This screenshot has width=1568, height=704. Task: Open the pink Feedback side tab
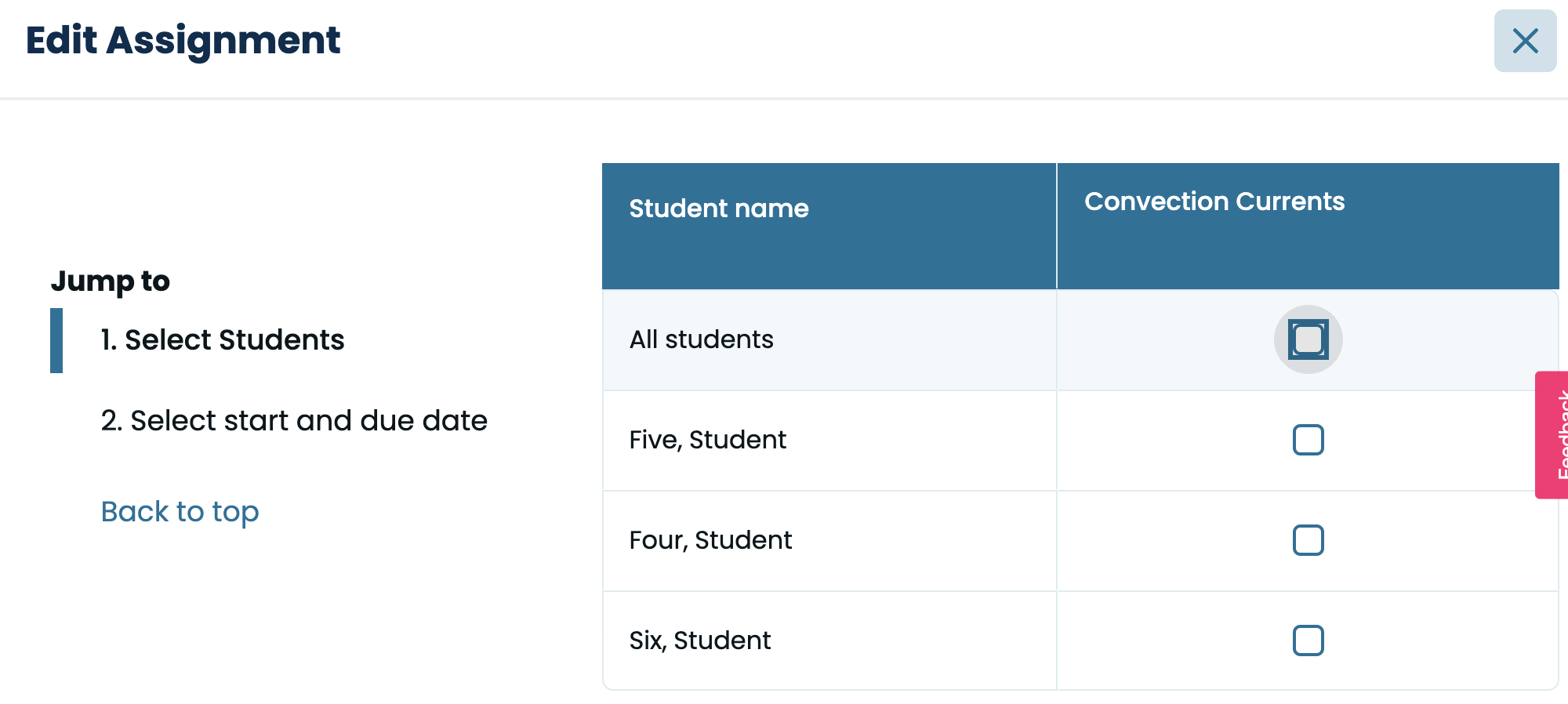click(x=1552, y=435)
